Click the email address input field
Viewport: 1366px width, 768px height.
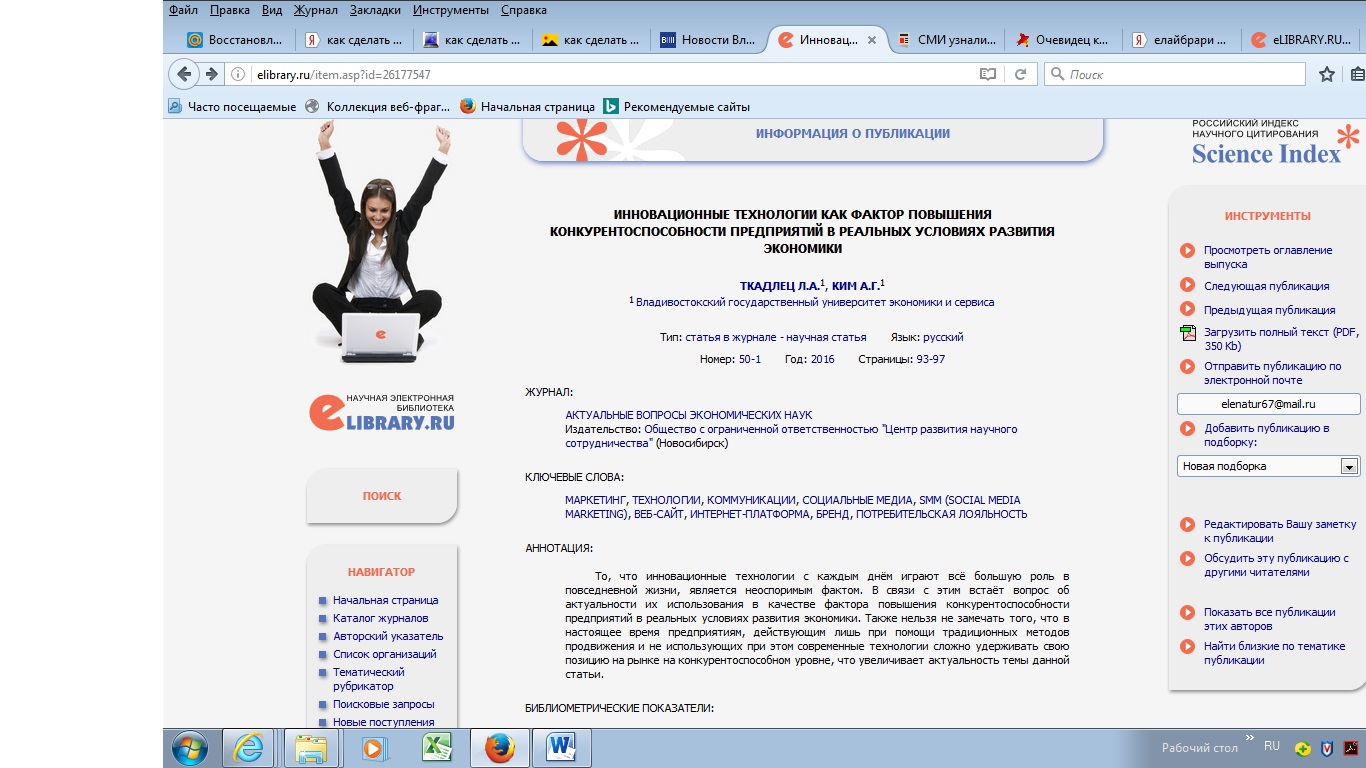coord(1268,404)
